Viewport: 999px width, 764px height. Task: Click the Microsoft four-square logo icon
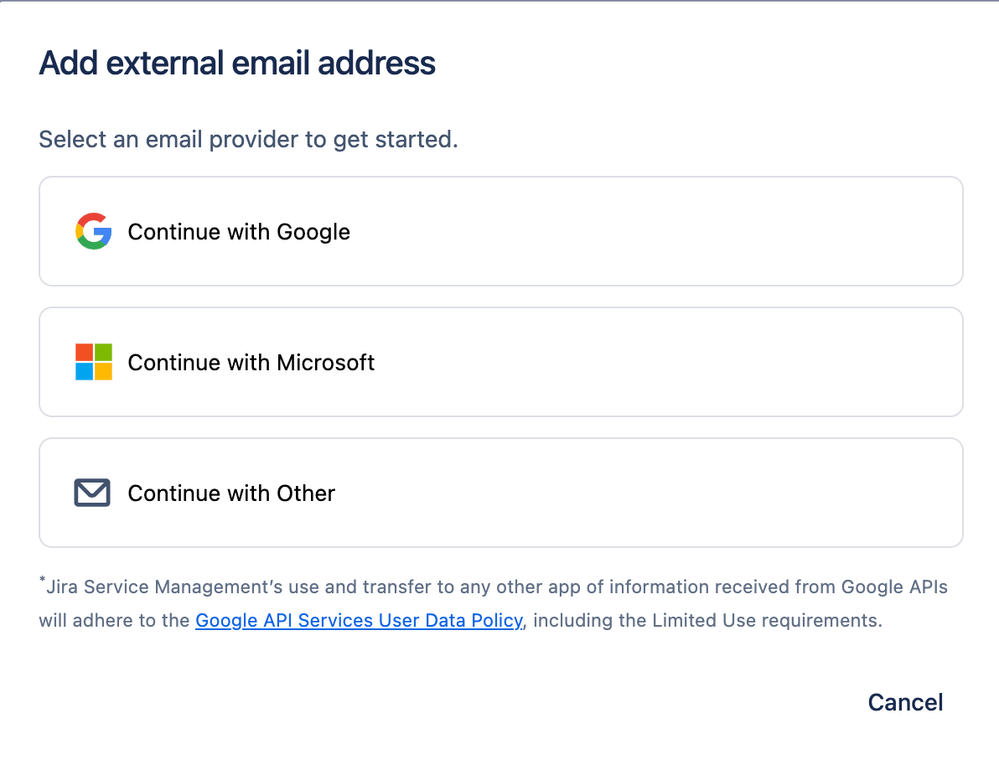point(93,362)
